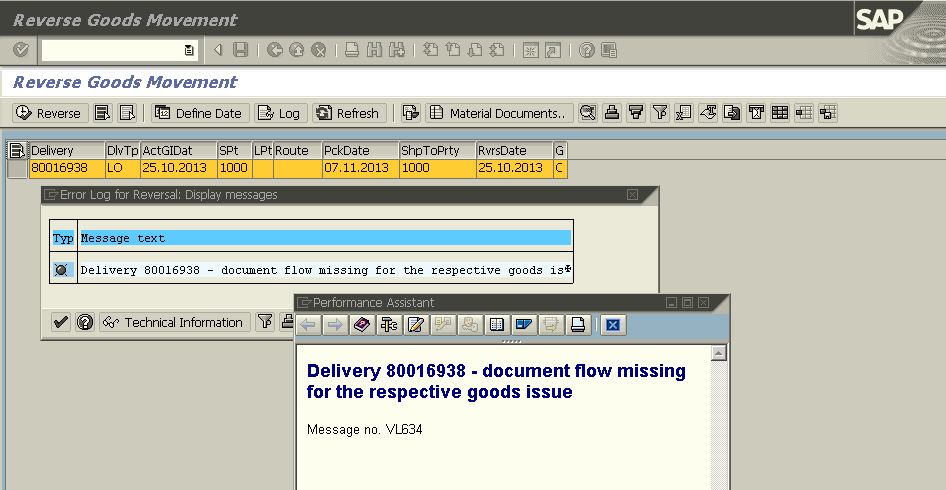The width and height of the screenshot is (946, 490).
Task: Click the error message text row in Error Log
Action: tap(326, 270)
